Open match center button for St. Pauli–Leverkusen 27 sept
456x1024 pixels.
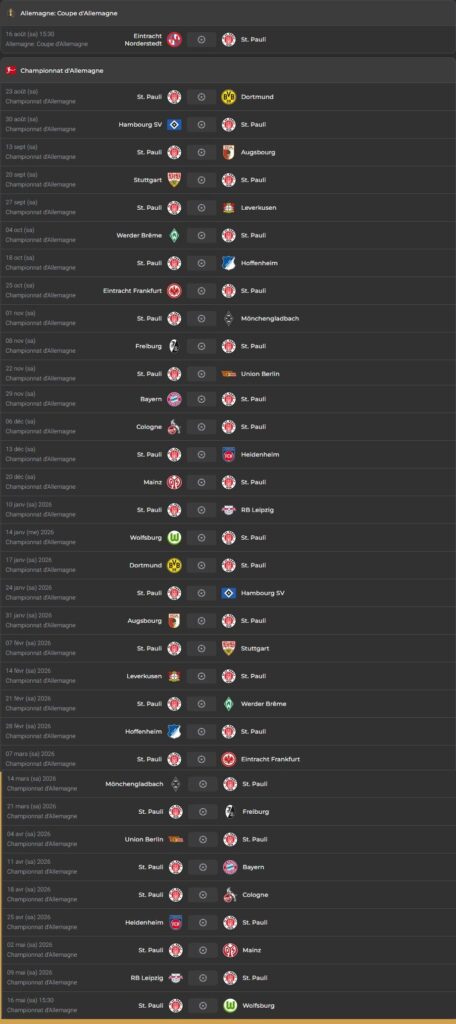pyautogui.click(x=201, y=208)
